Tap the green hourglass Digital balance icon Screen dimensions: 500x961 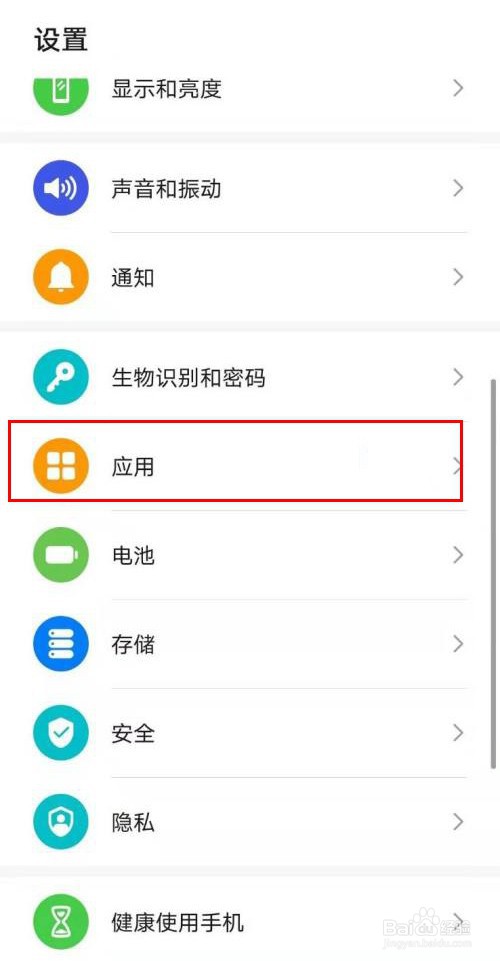click(61, 921)
